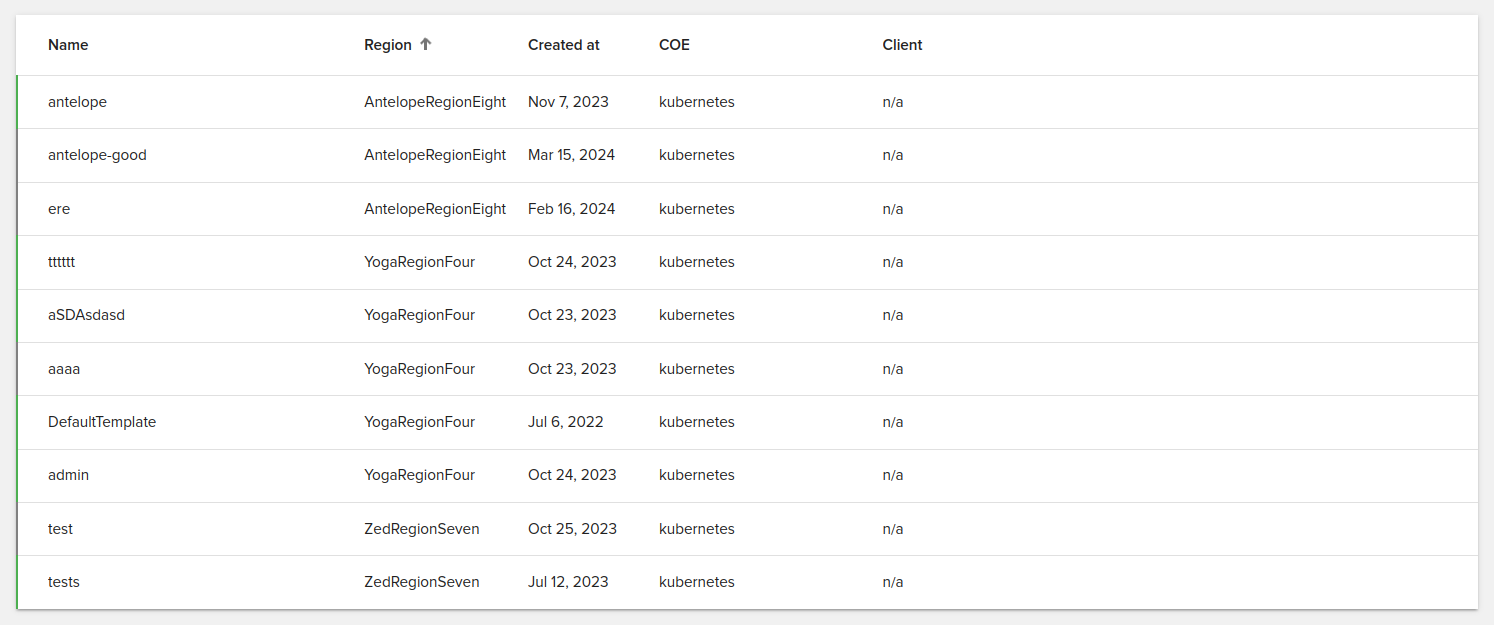
Task: Sort the table by the Client column
Action: (x=901, y=44)
